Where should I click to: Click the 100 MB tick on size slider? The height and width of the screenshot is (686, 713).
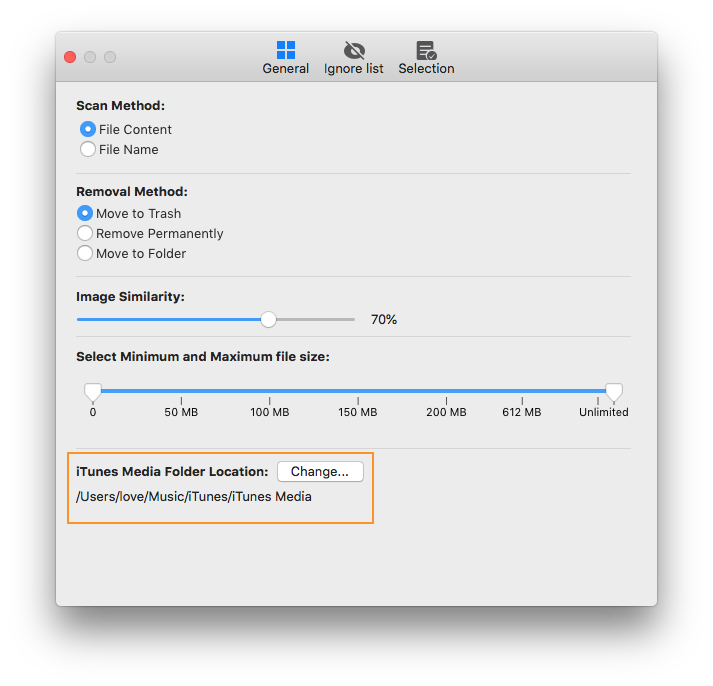(270, 401)
